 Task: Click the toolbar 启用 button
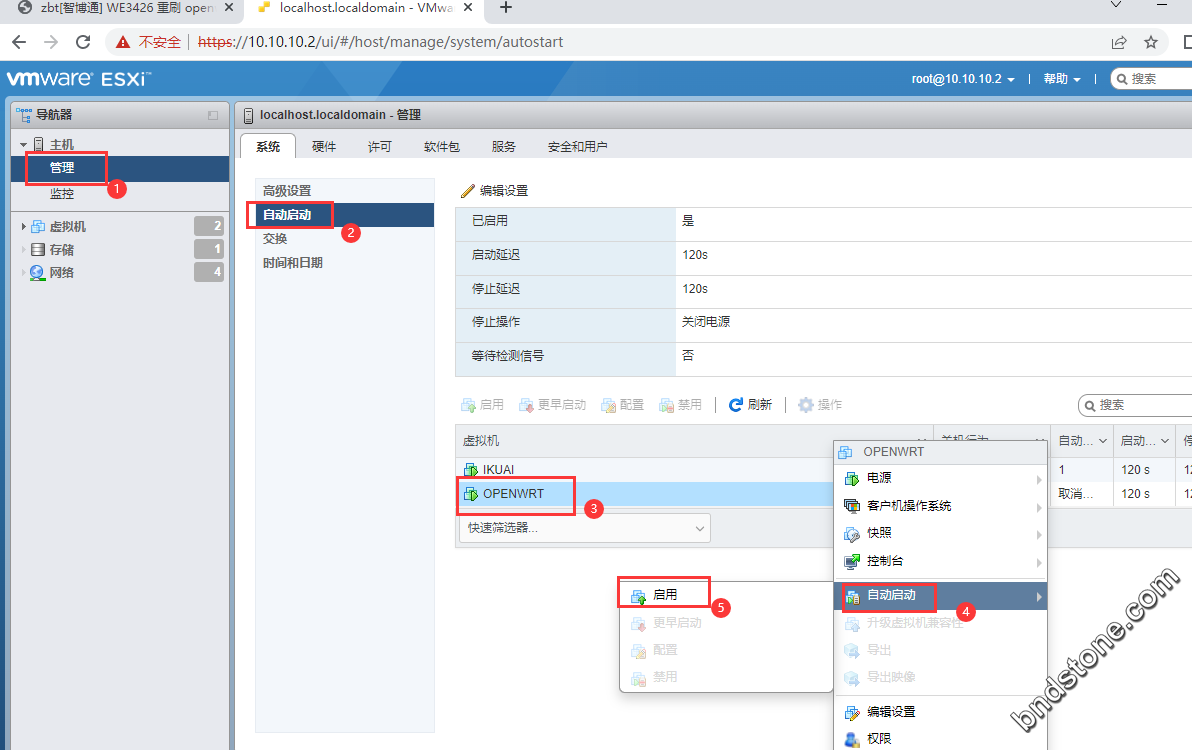click(x=483, y=405)
